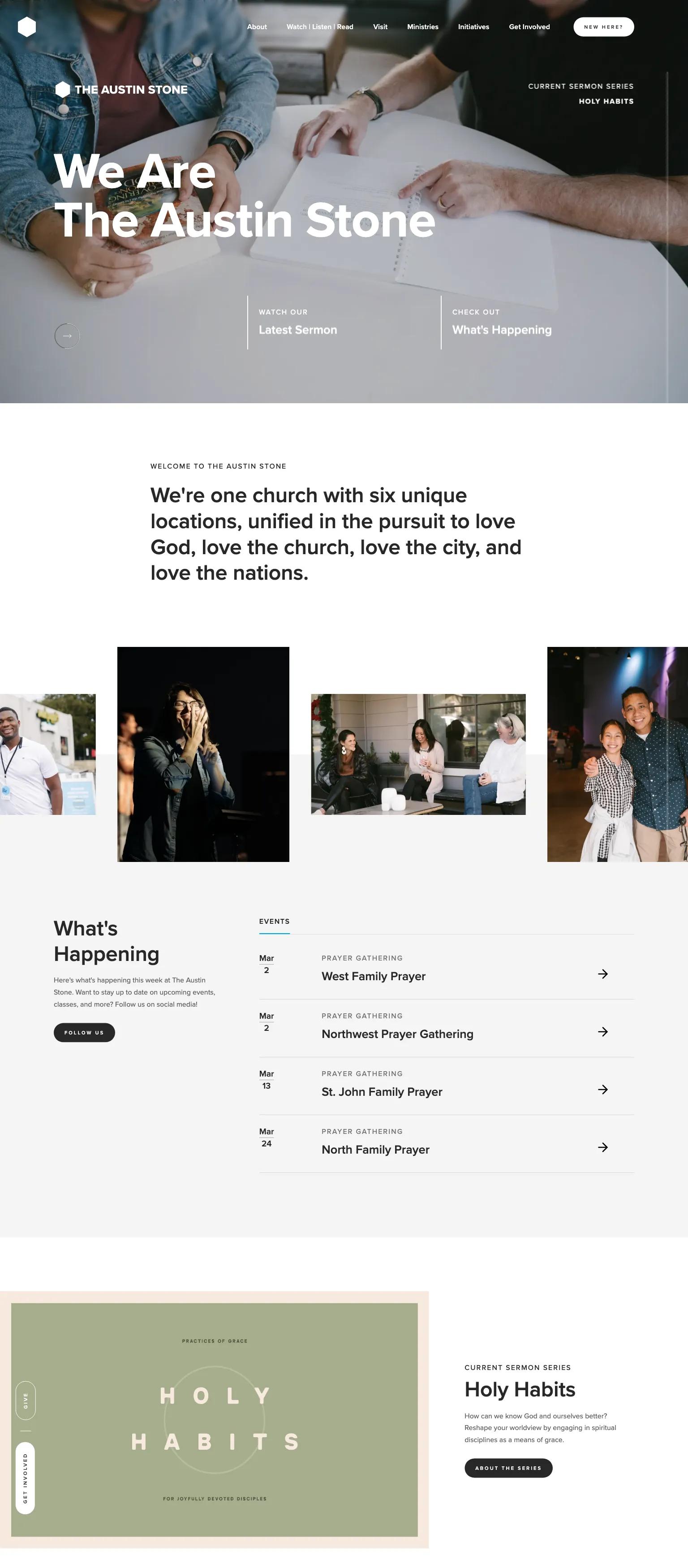Click Northwest Prayer Gathering event title
Image resolution: width=688 pixels, height=1568 pixels.
point(397,1034)
